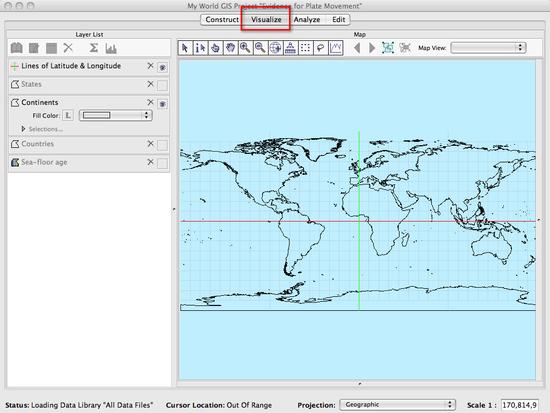Expand the Selections disclosure triangle
550x413 pixels.
[x=23, y=129]
